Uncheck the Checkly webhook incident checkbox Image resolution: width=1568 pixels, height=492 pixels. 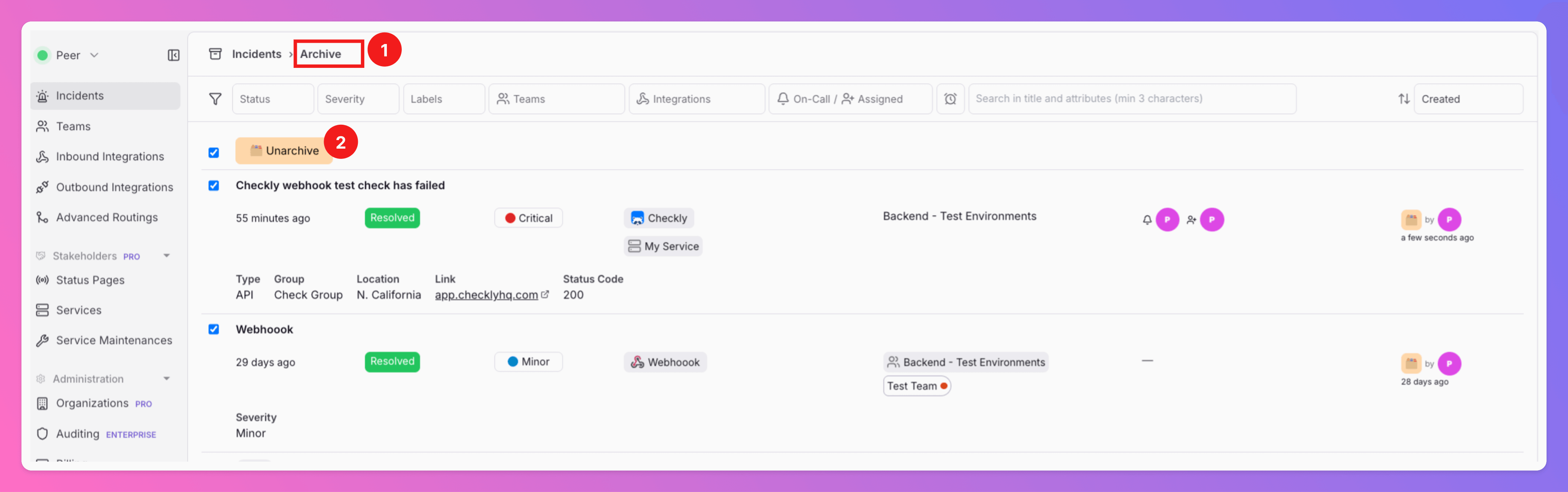click(214, 186)
